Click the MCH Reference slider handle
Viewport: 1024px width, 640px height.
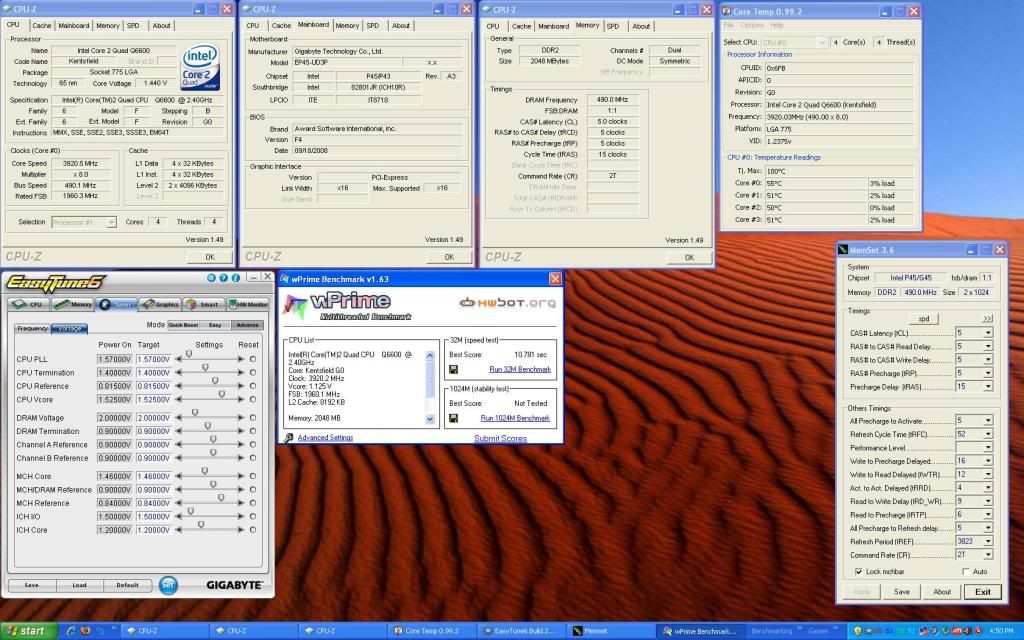pos(221,498)
